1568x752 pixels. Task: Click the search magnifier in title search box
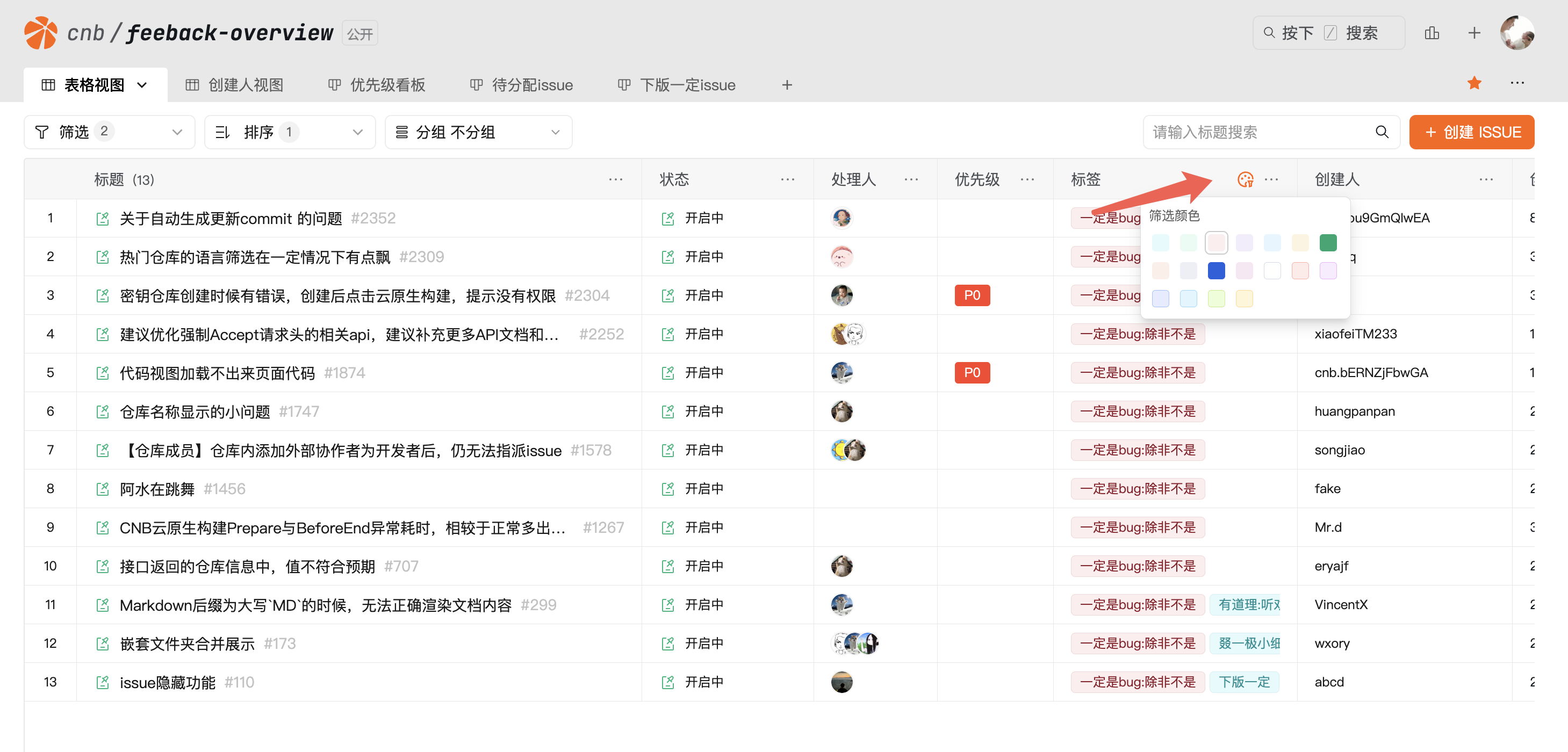coord(1382,132)
